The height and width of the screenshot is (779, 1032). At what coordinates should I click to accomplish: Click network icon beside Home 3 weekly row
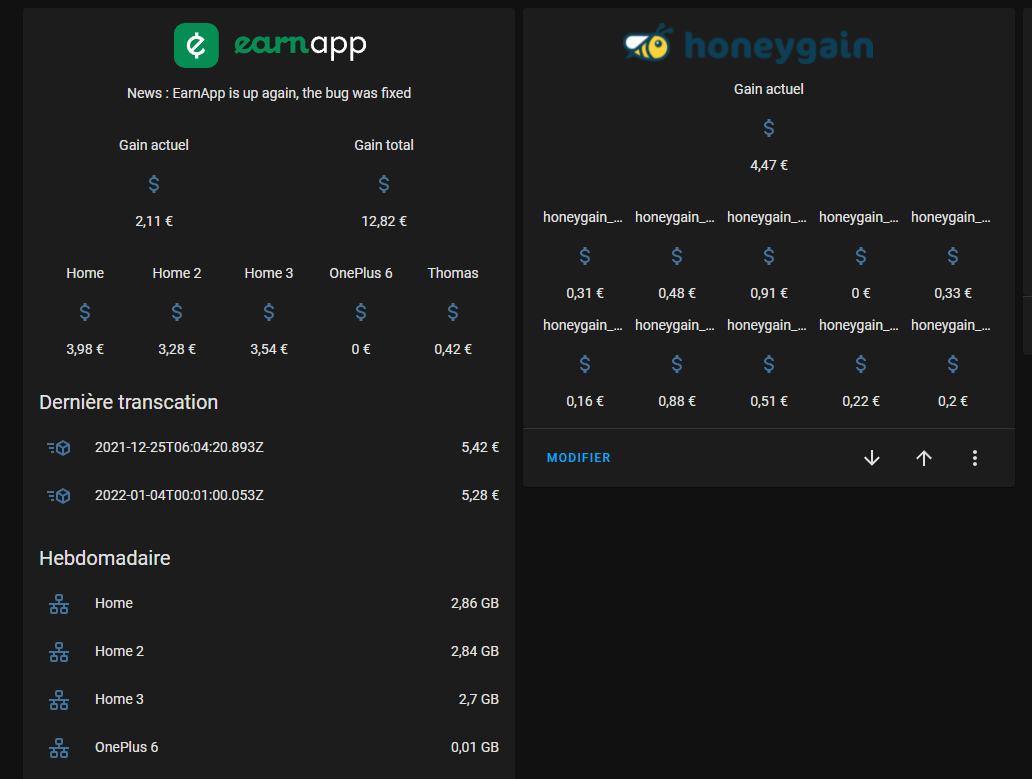tap(59, 699)
